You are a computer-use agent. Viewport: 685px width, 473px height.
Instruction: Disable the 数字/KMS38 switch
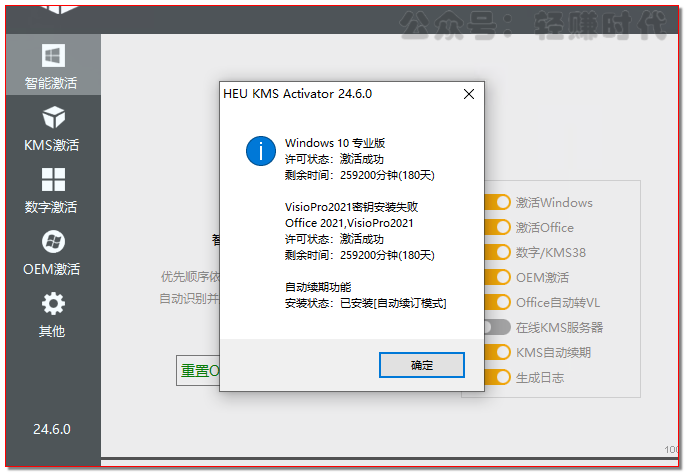(x=497, y=252)
